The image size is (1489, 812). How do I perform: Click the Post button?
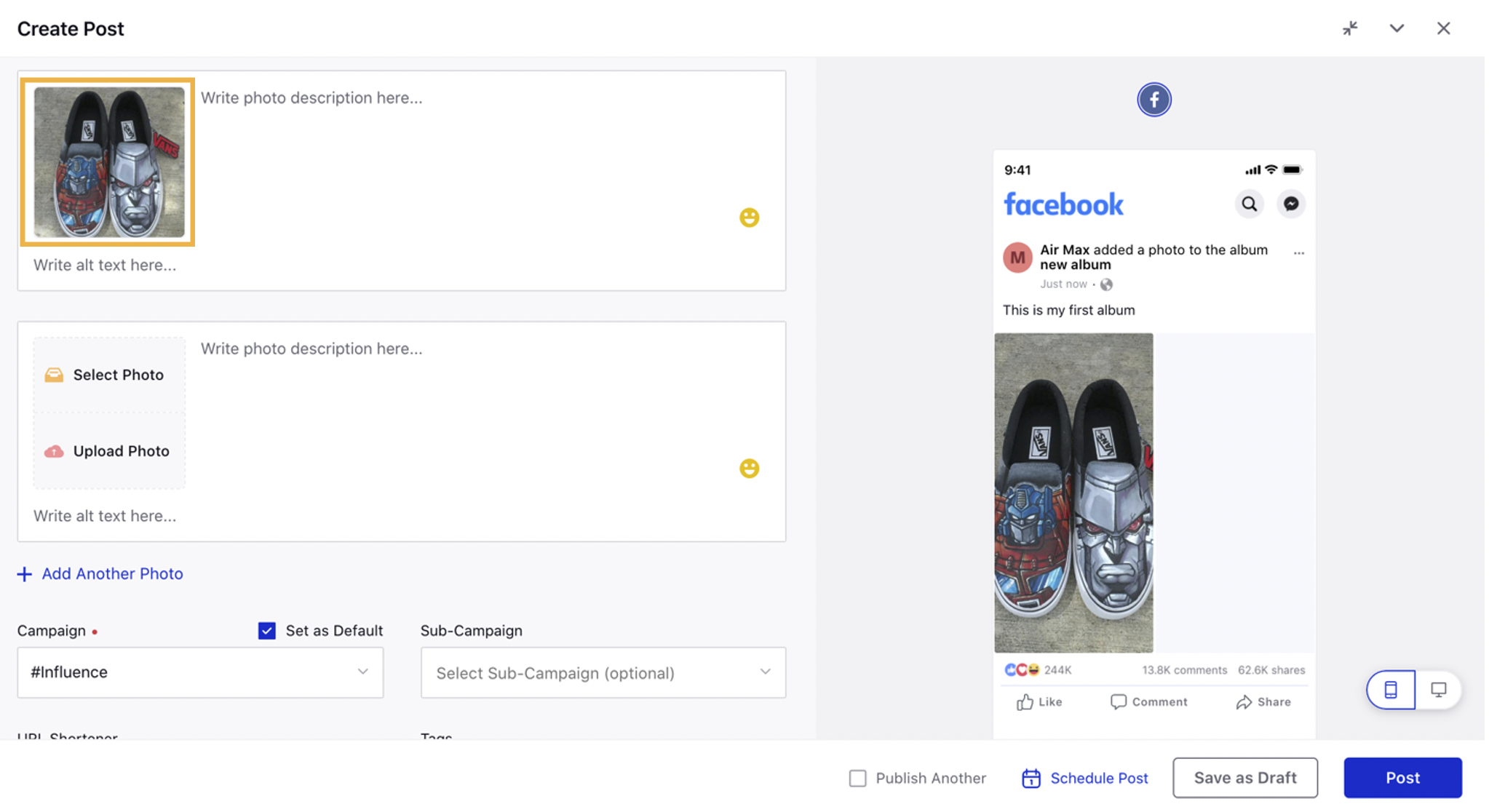[1402, 778]
